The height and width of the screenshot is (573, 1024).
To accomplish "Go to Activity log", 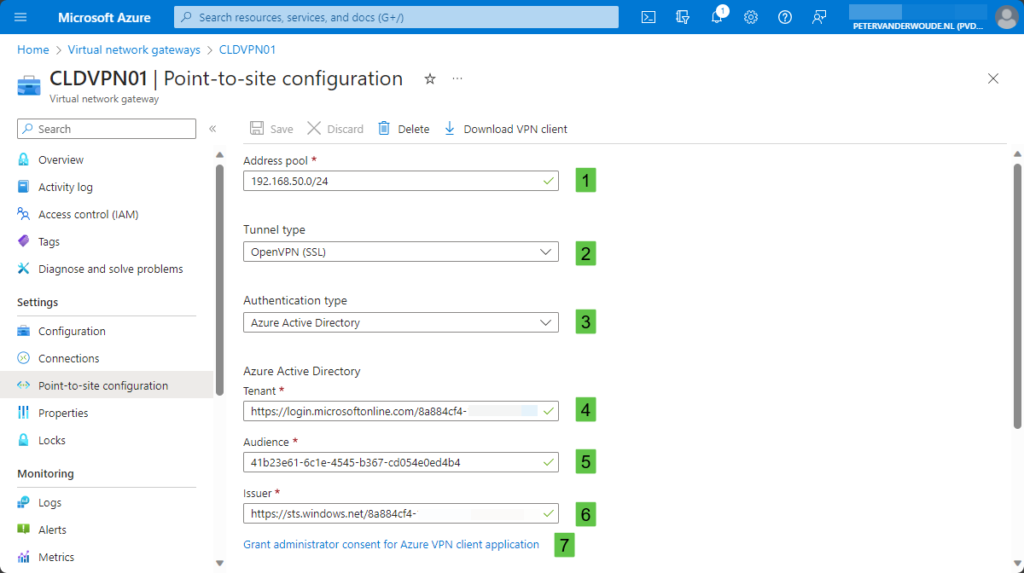I will [65, 187].
